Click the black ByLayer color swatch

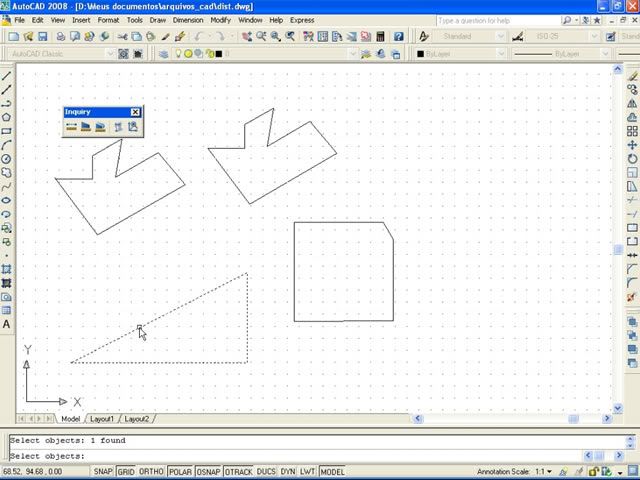coord(420,54)
